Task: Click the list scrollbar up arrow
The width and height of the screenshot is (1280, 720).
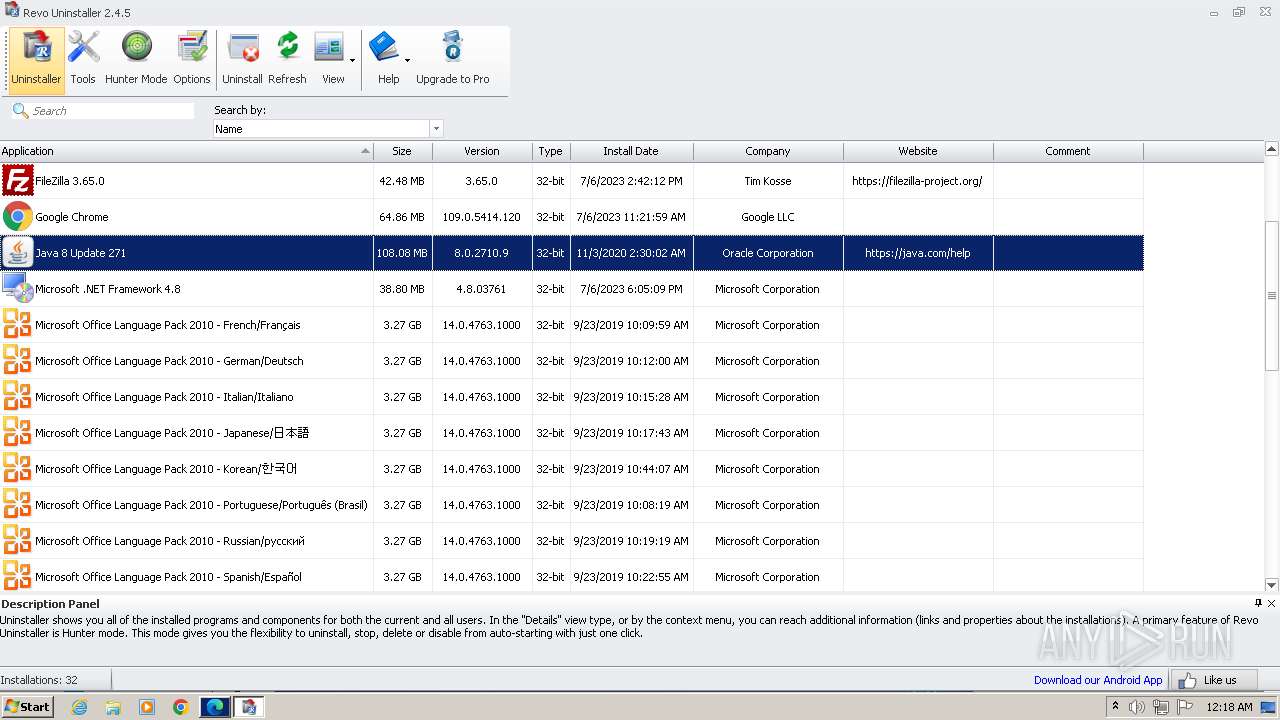Action: pos(1272,150)
